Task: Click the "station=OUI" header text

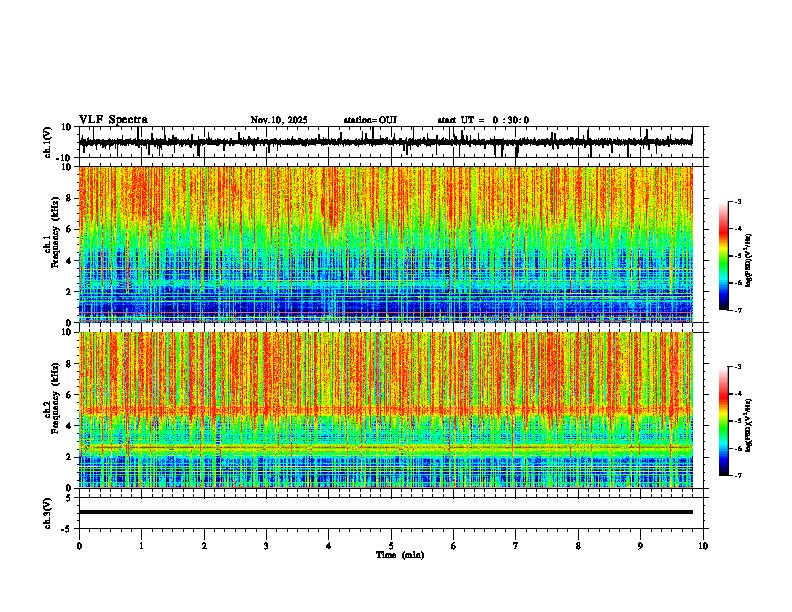Action: point(370,120)
